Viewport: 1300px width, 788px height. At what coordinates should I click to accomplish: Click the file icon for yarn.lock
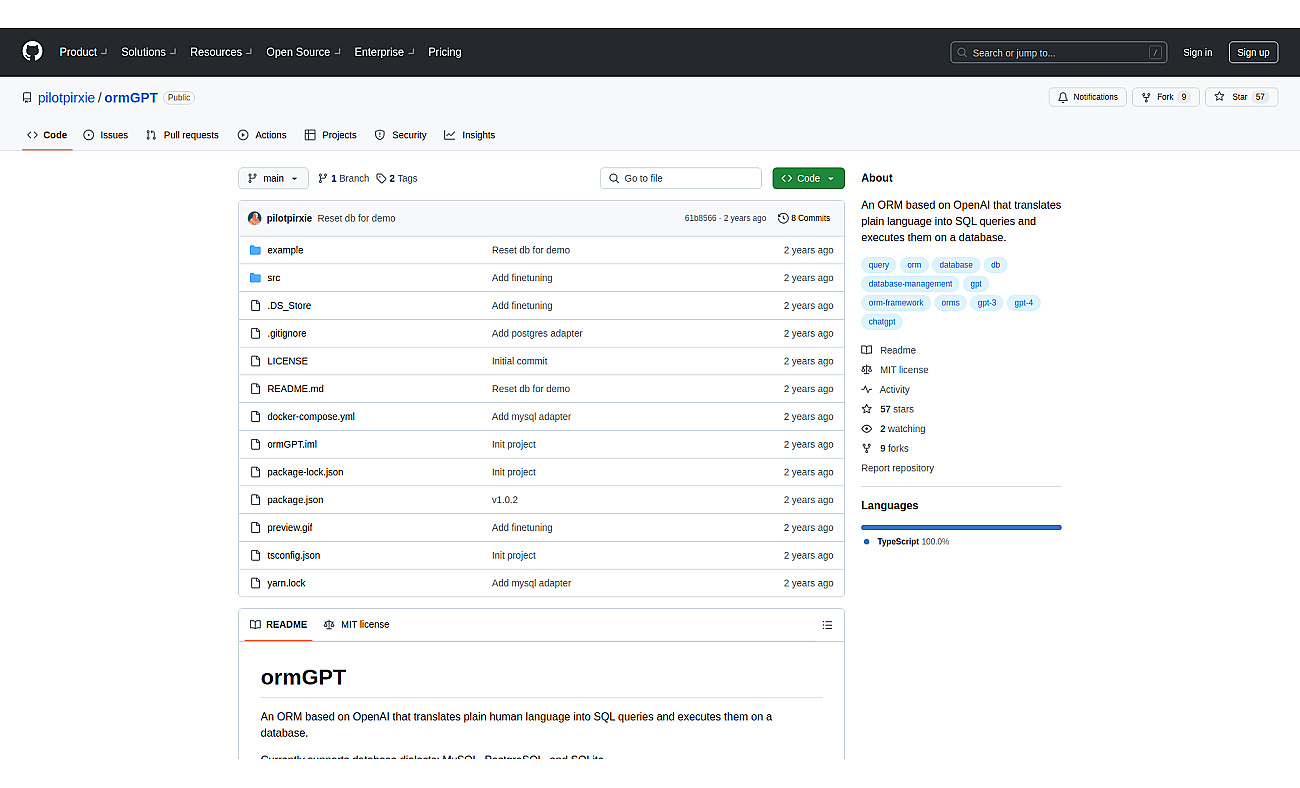coord(255,583)
